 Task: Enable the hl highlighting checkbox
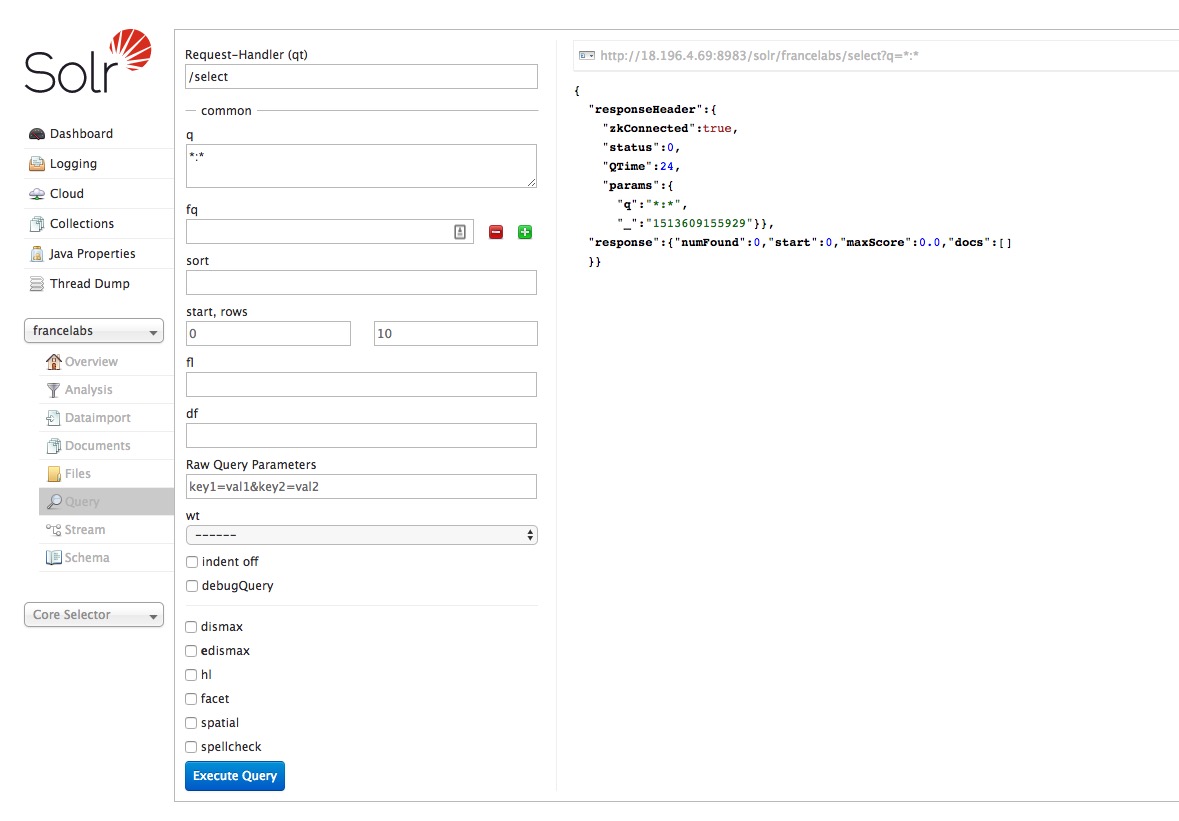[x=191, y=675]
